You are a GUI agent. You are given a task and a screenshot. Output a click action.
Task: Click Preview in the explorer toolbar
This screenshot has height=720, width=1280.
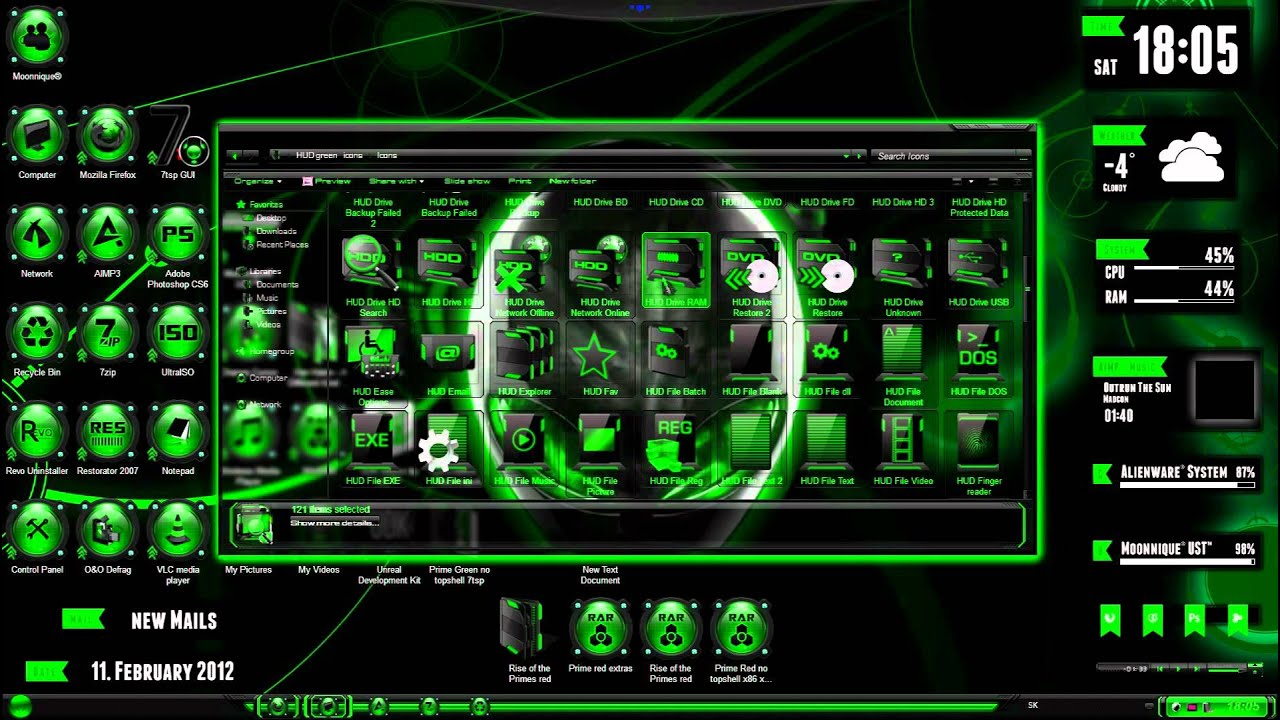(327, 181)
